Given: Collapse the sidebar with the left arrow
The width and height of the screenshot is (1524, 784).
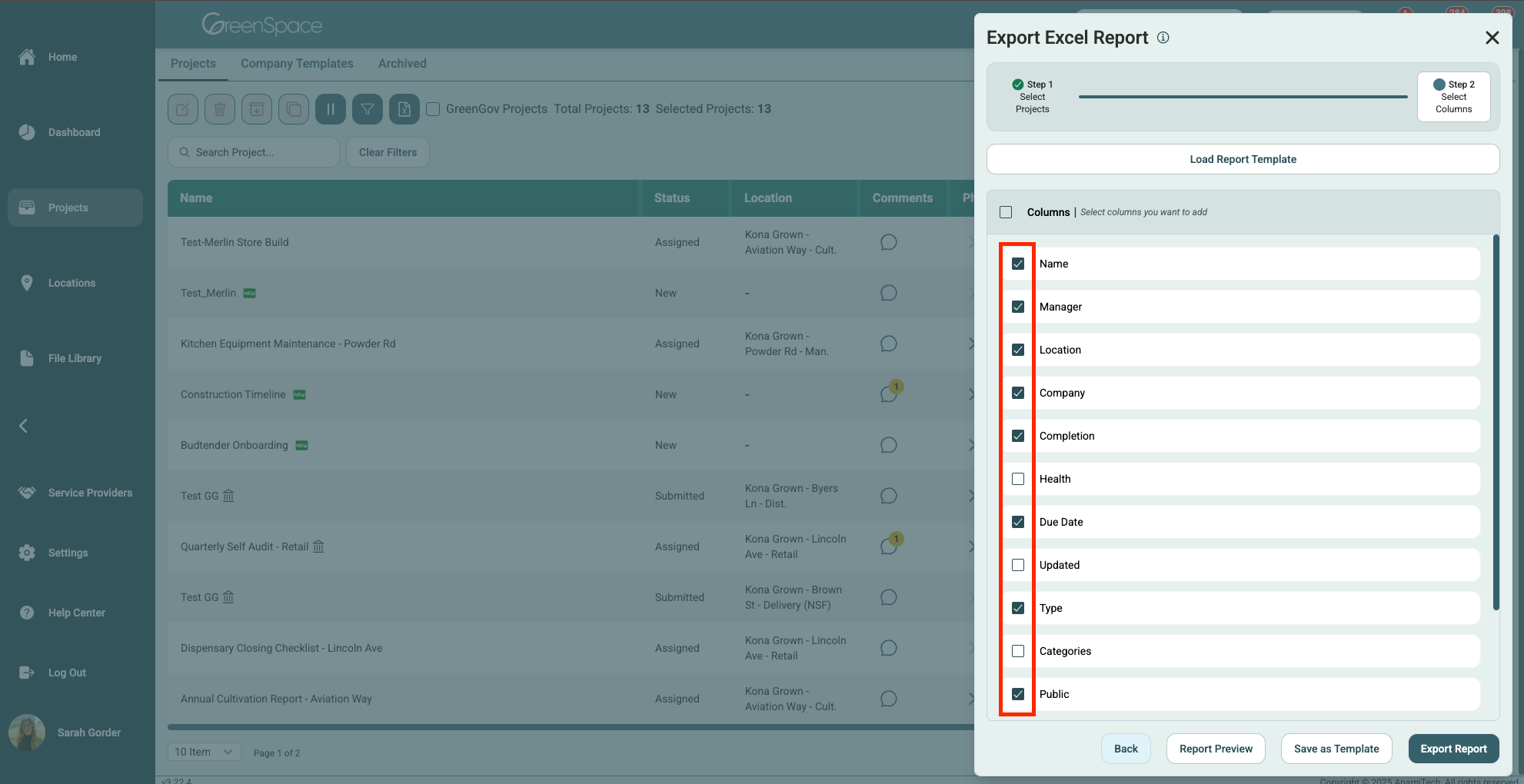Looking at the screenshot, I should (23, 426).
